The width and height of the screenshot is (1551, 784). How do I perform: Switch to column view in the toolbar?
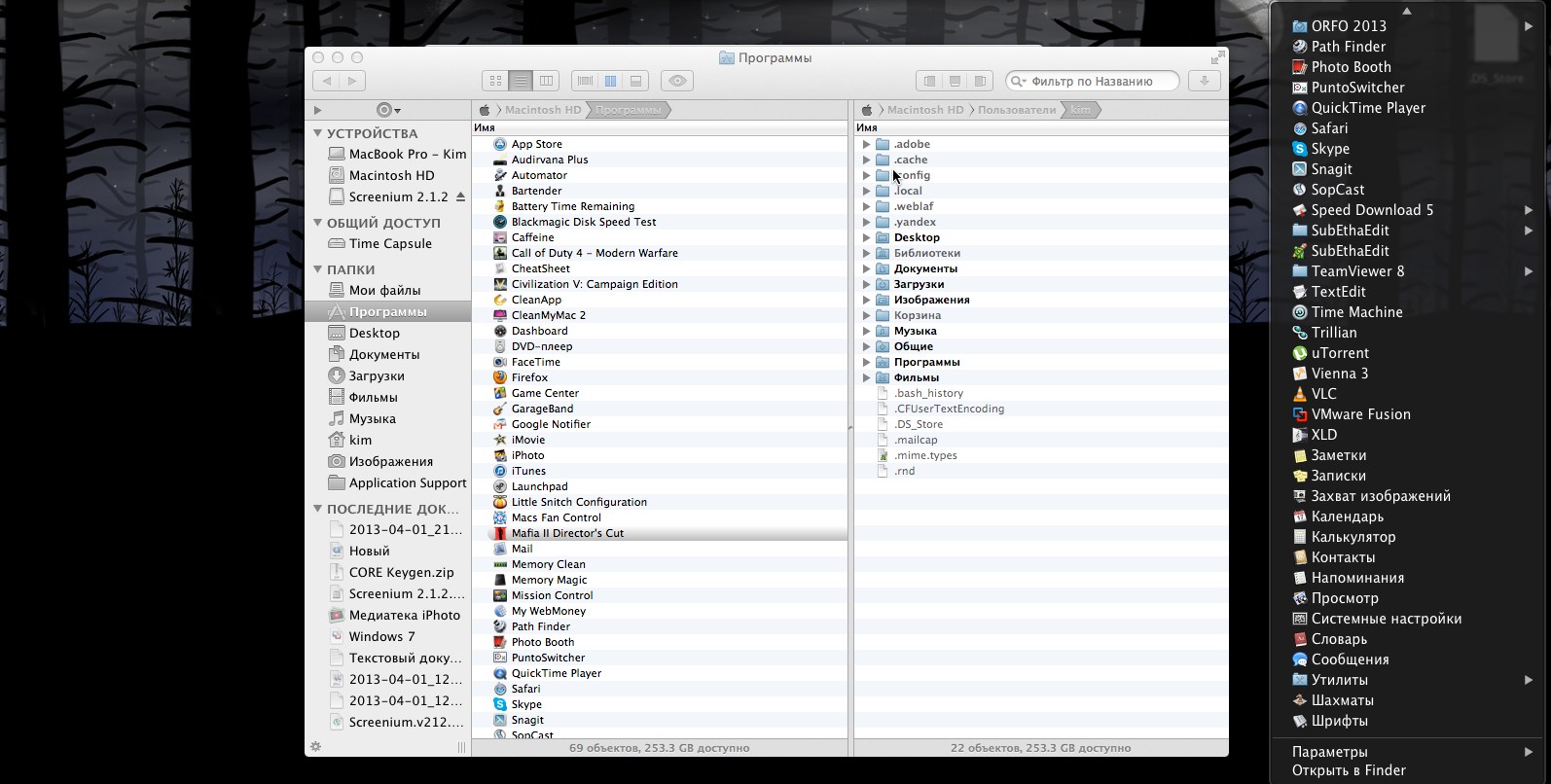tap(546, 81)
